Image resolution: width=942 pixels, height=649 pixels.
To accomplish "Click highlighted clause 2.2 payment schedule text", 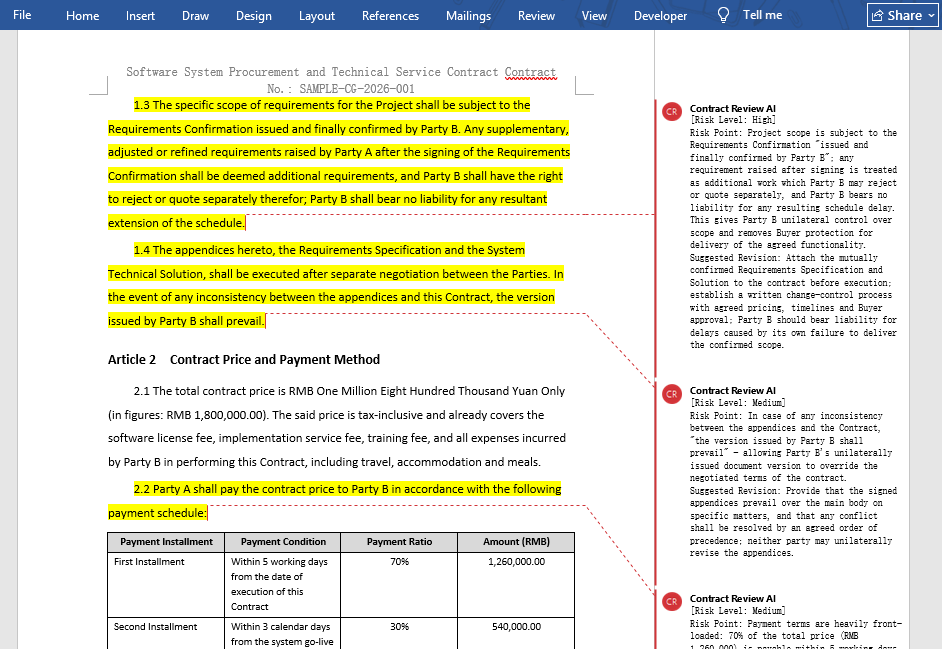I will (335, 501).
